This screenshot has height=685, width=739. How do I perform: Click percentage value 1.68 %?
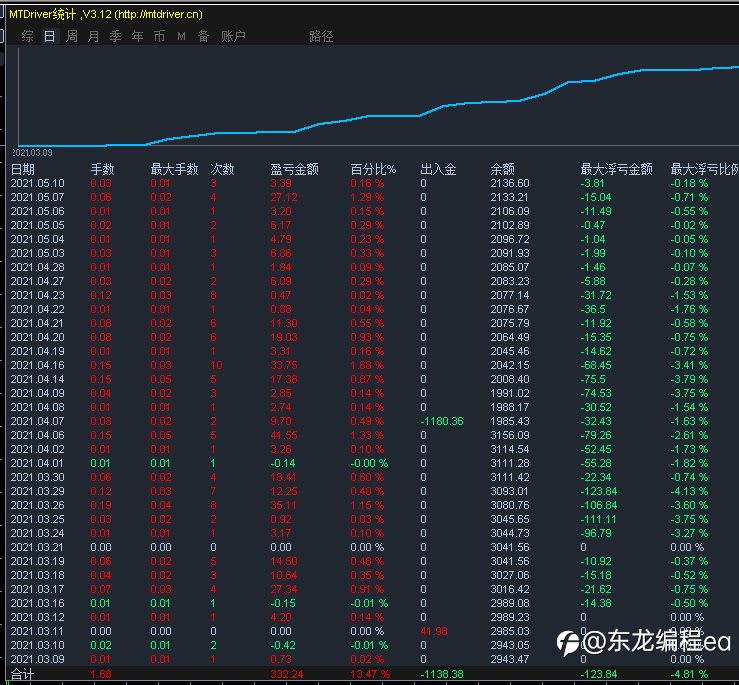tap(367, 365)
